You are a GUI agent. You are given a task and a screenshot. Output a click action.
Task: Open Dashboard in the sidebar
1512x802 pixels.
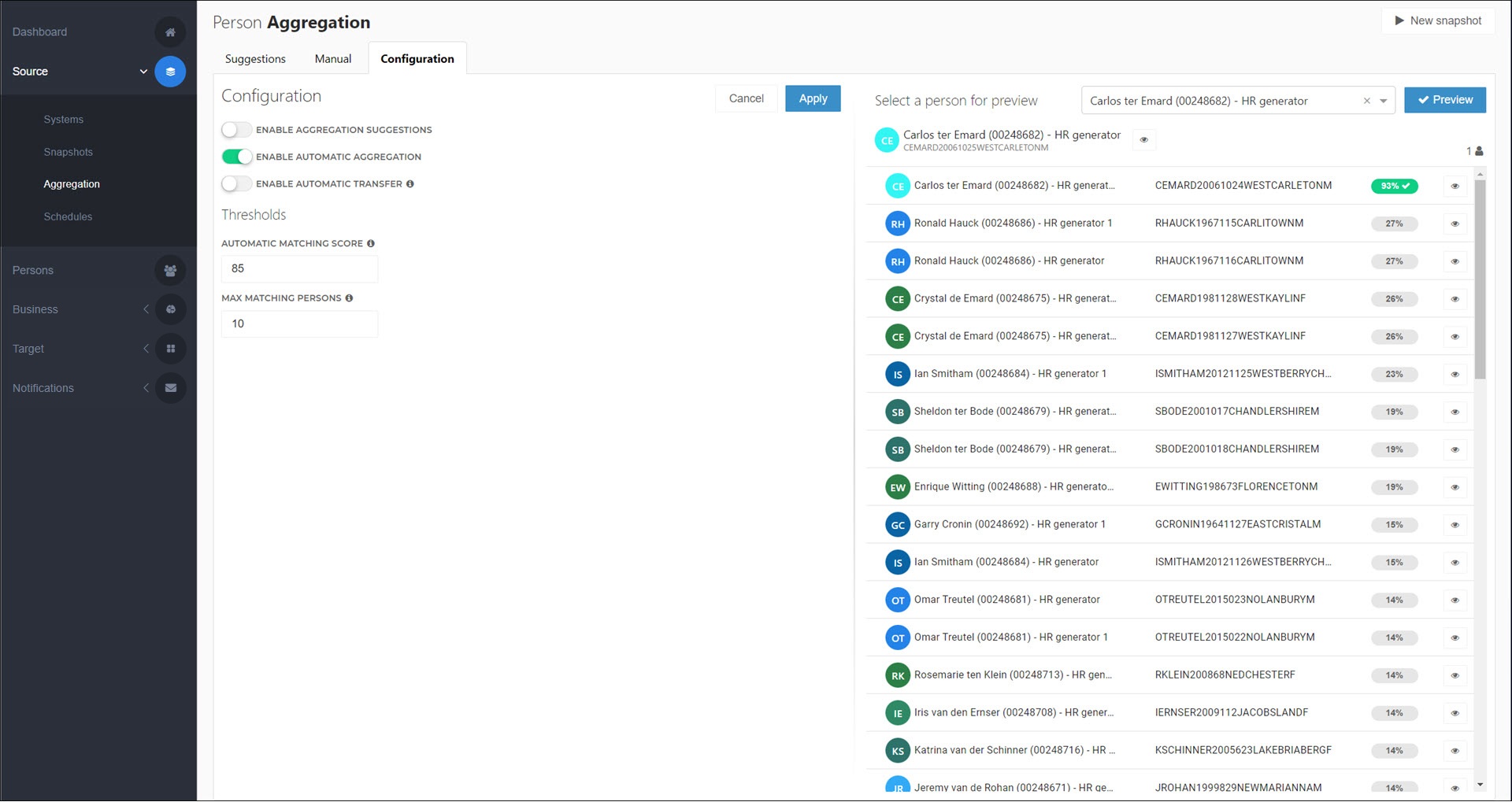tap(39, 32)
